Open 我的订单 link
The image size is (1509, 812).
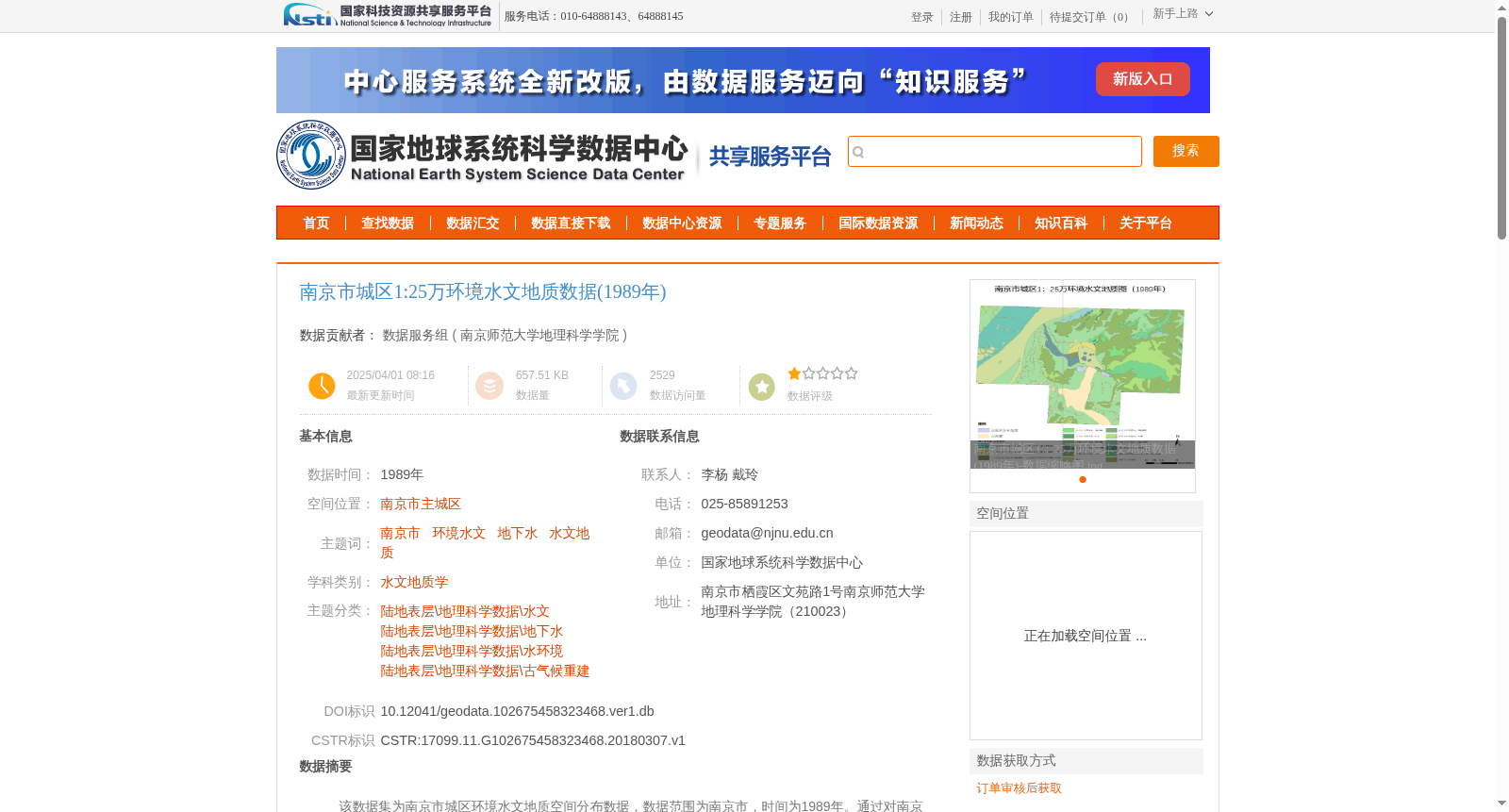click(x=1010, y=17)
